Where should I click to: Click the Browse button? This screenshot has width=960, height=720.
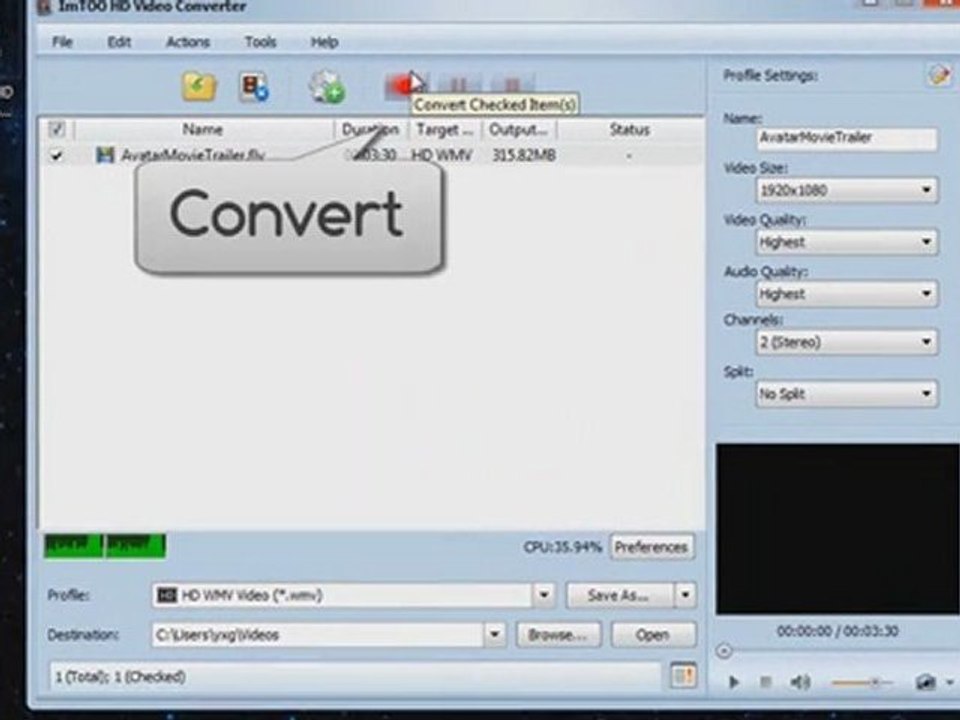click(558, 635)
